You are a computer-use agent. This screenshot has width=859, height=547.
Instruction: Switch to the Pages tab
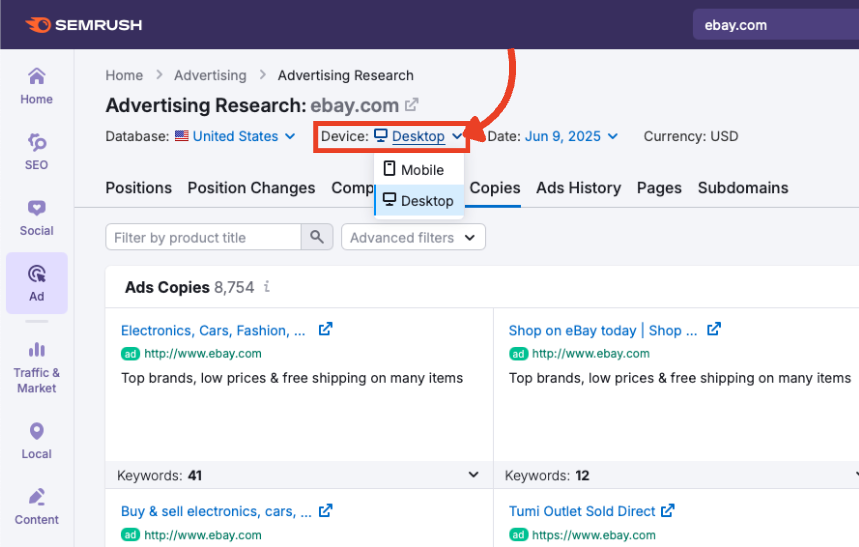[x=659, y=188]
